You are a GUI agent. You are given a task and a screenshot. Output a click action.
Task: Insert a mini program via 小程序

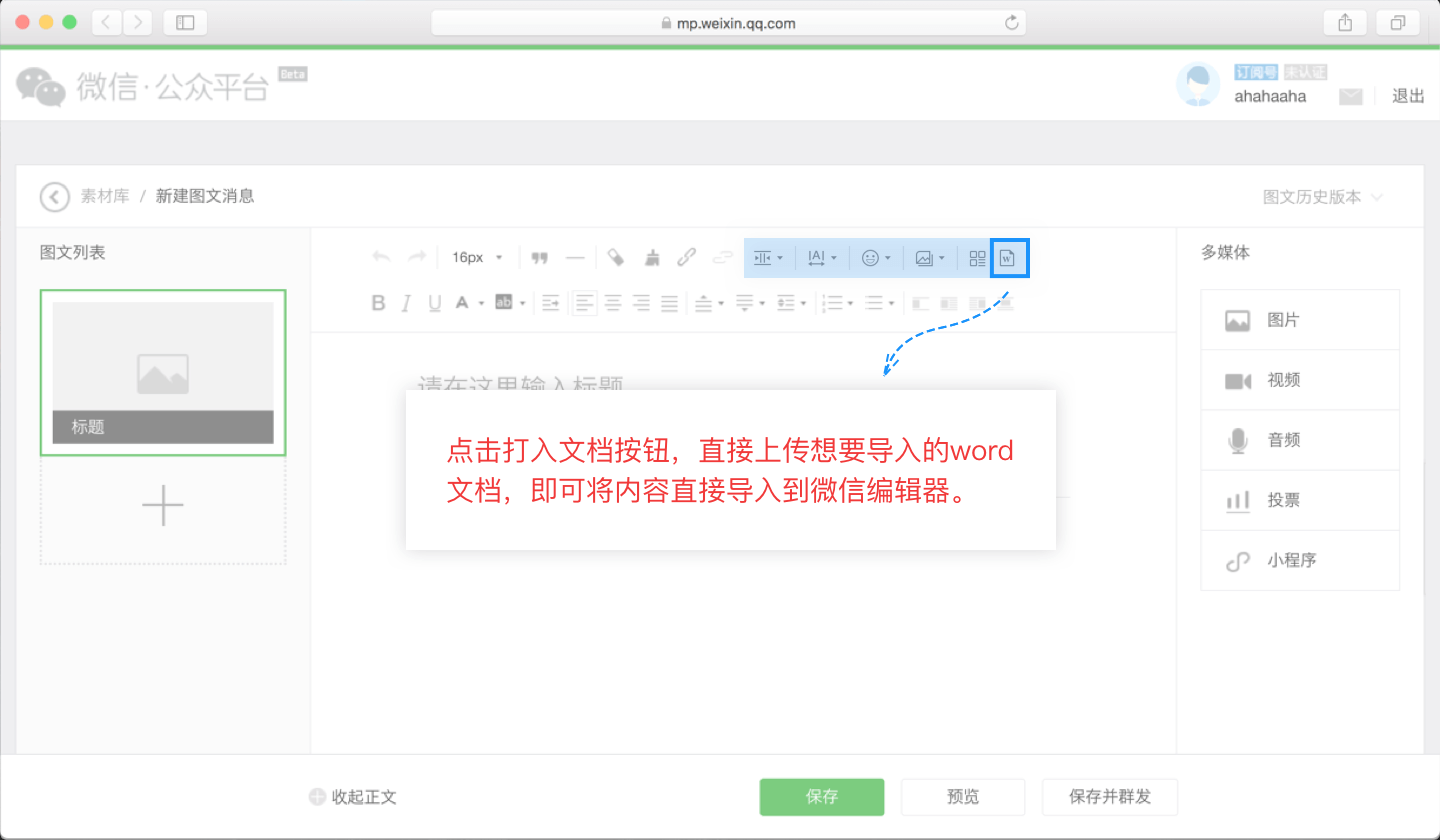(x=1300, y=560)
